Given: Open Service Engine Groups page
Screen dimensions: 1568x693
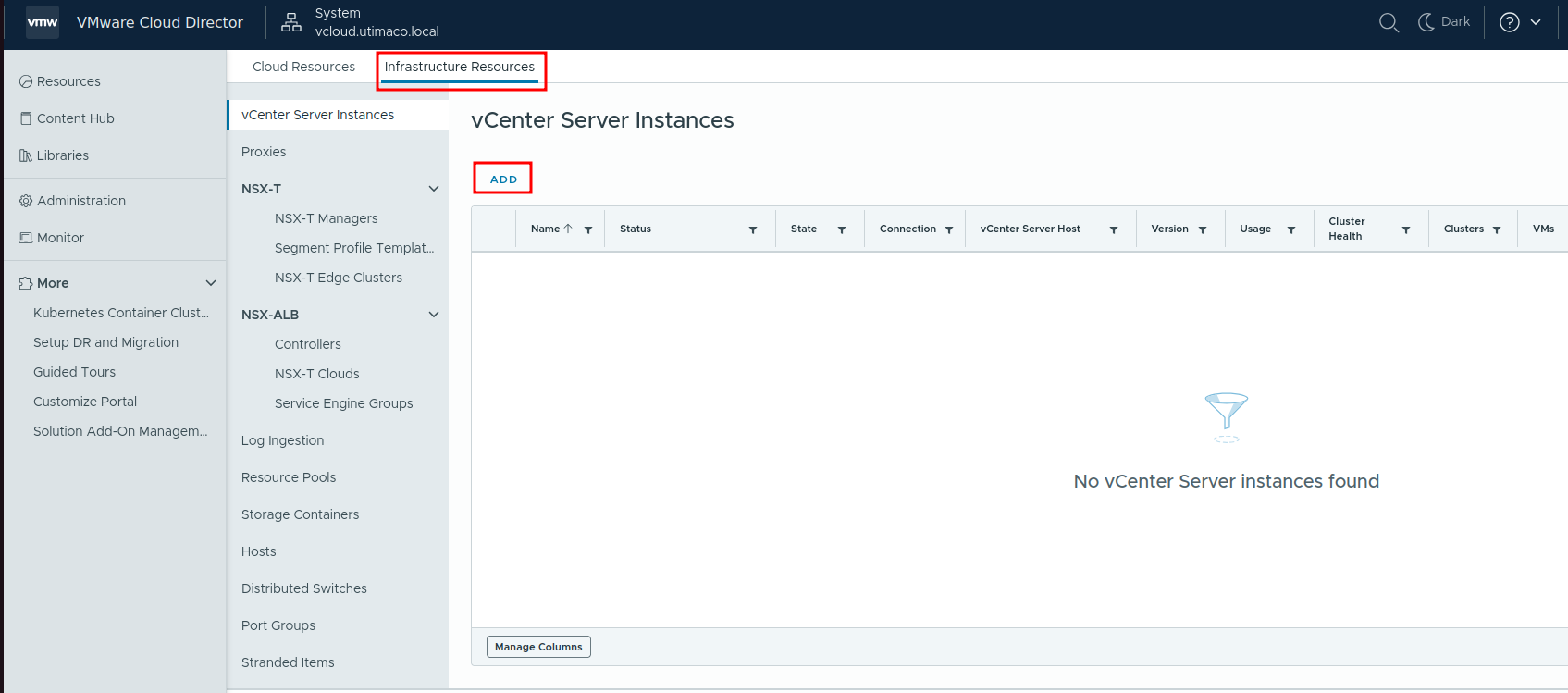Looking at the screenshot, I should 344,403.
